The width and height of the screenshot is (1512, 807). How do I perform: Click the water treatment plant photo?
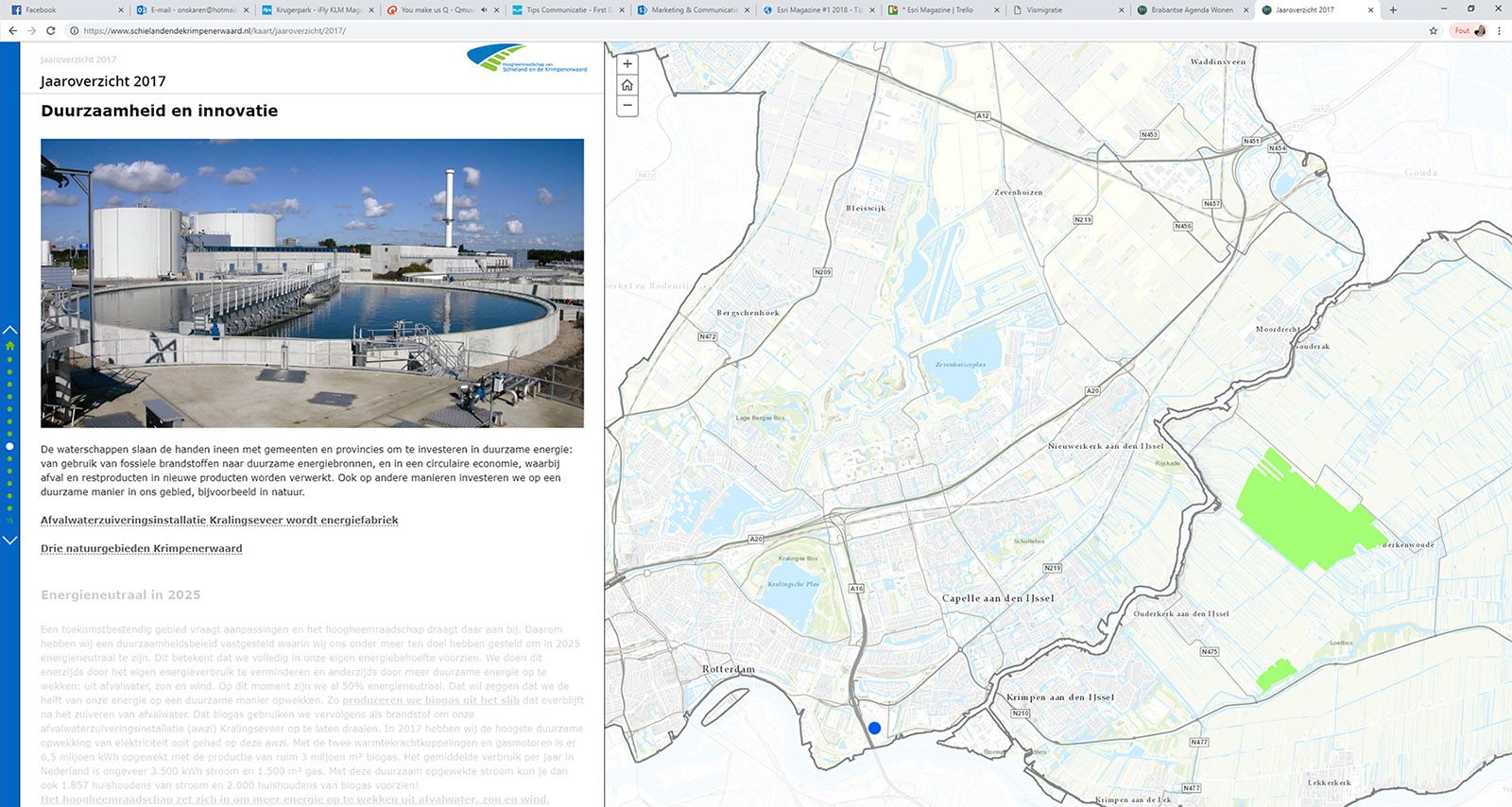[x=312, y=283]
